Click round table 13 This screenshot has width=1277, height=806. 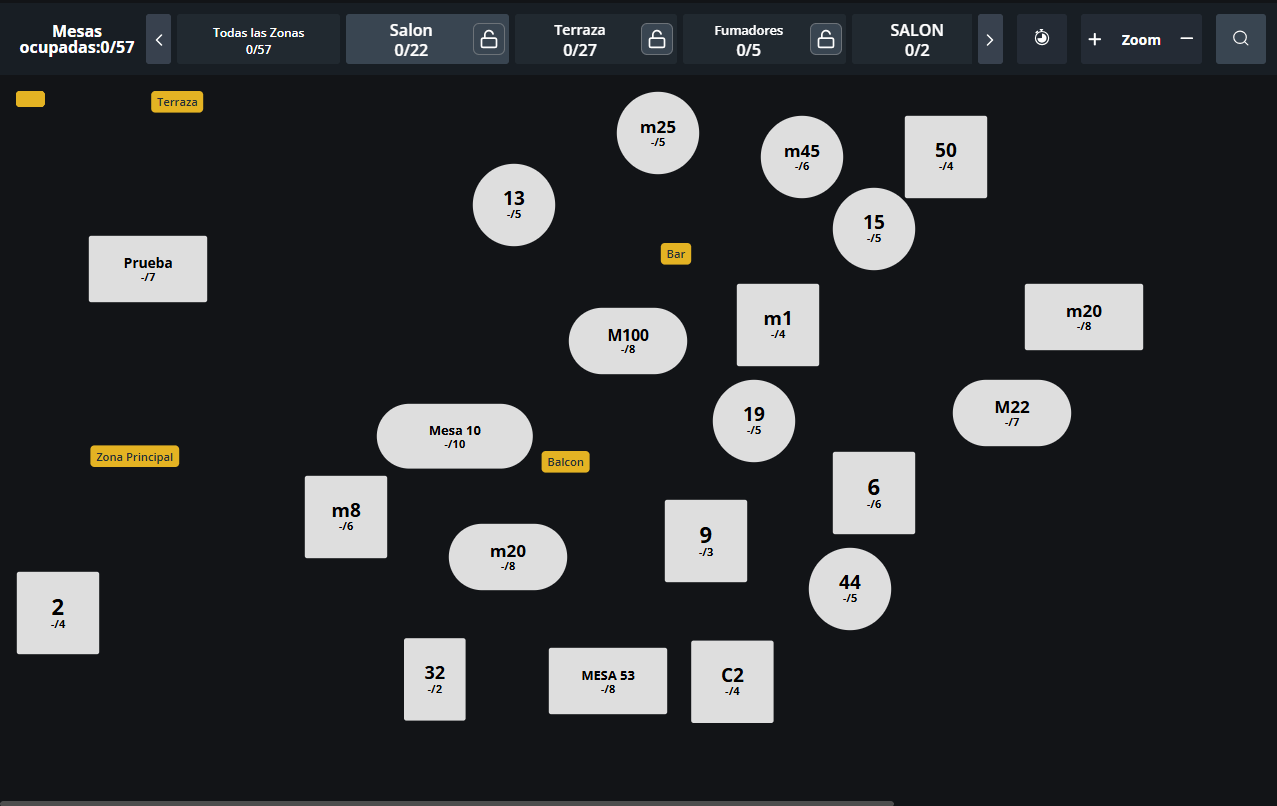[x=514, y=205]
